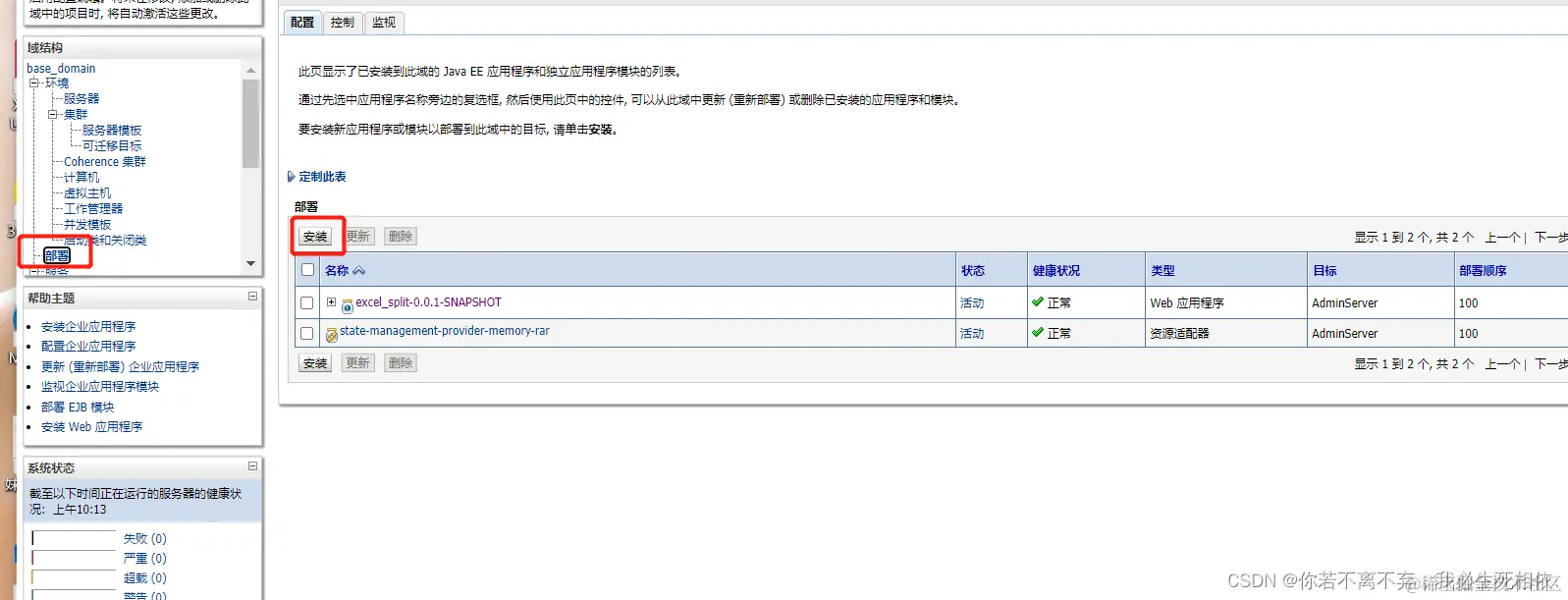Sort table by 目标 column header
1568x600 pixels.
pos(1325,271)
